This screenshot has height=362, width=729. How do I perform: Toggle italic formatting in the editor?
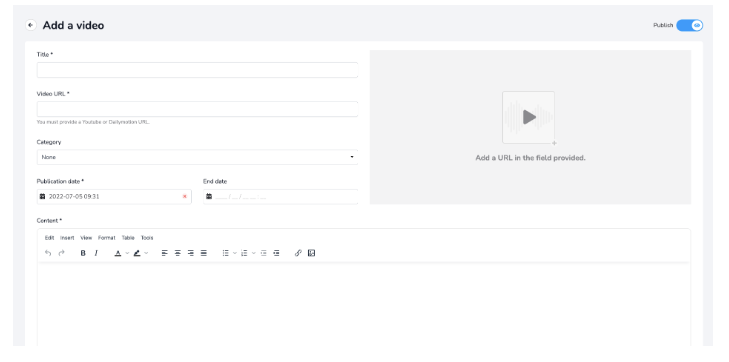click(x=96, y=253)
